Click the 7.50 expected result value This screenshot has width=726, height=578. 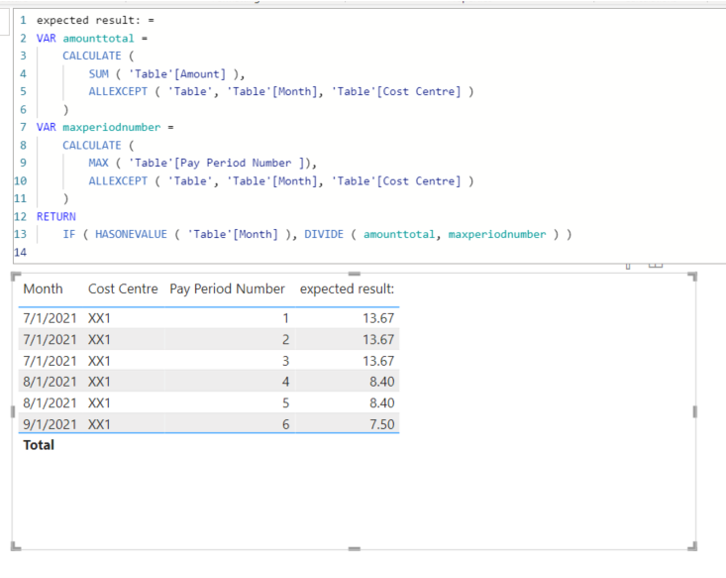pyautogui.click(x=382, y=424)
